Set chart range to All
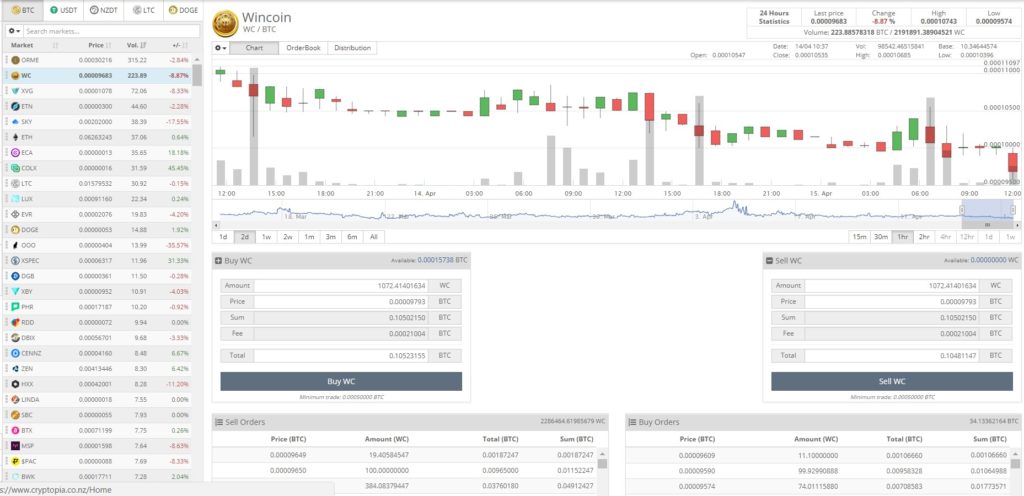The width and height of the screenshot is (1024, 496). coord(374,237)
